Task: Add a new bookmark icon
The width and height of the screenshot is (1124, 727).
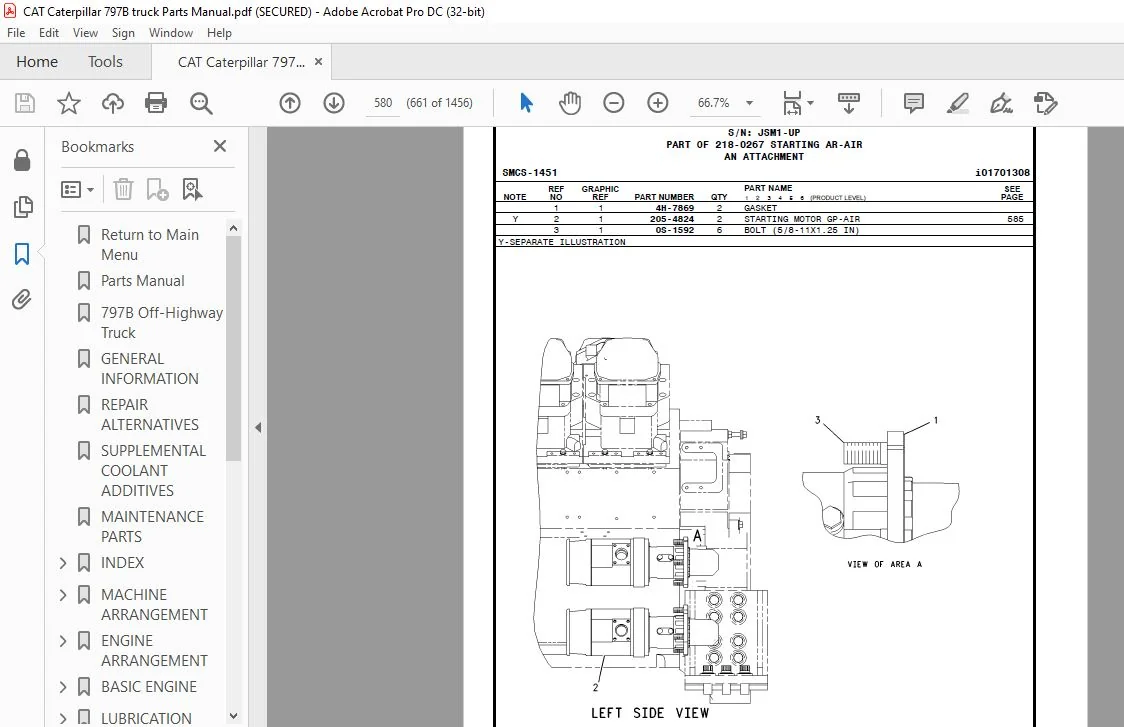Action: tap(157, 189)
